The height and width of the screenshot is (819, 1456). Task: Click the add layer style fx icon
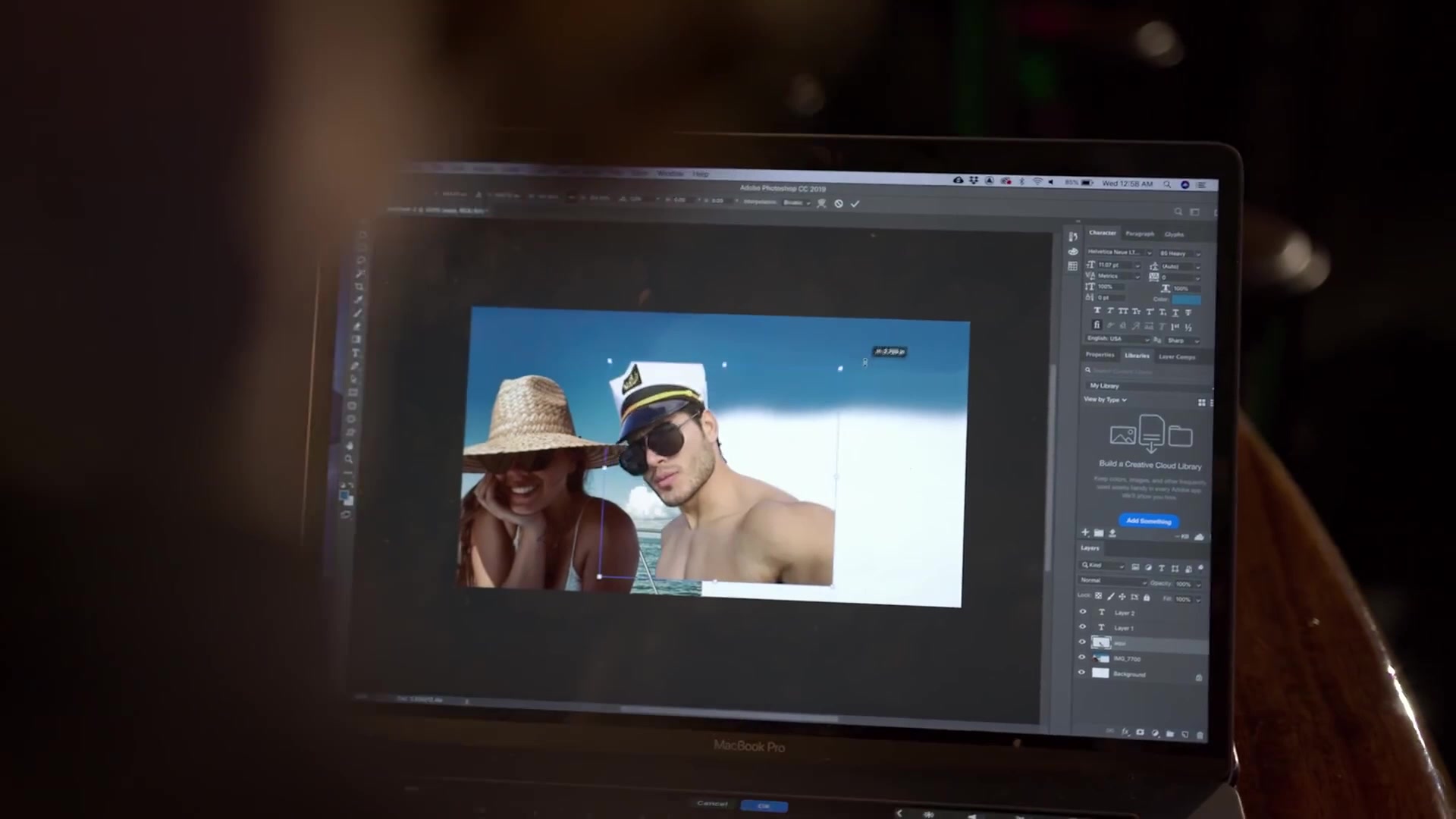pos(1125,732)
